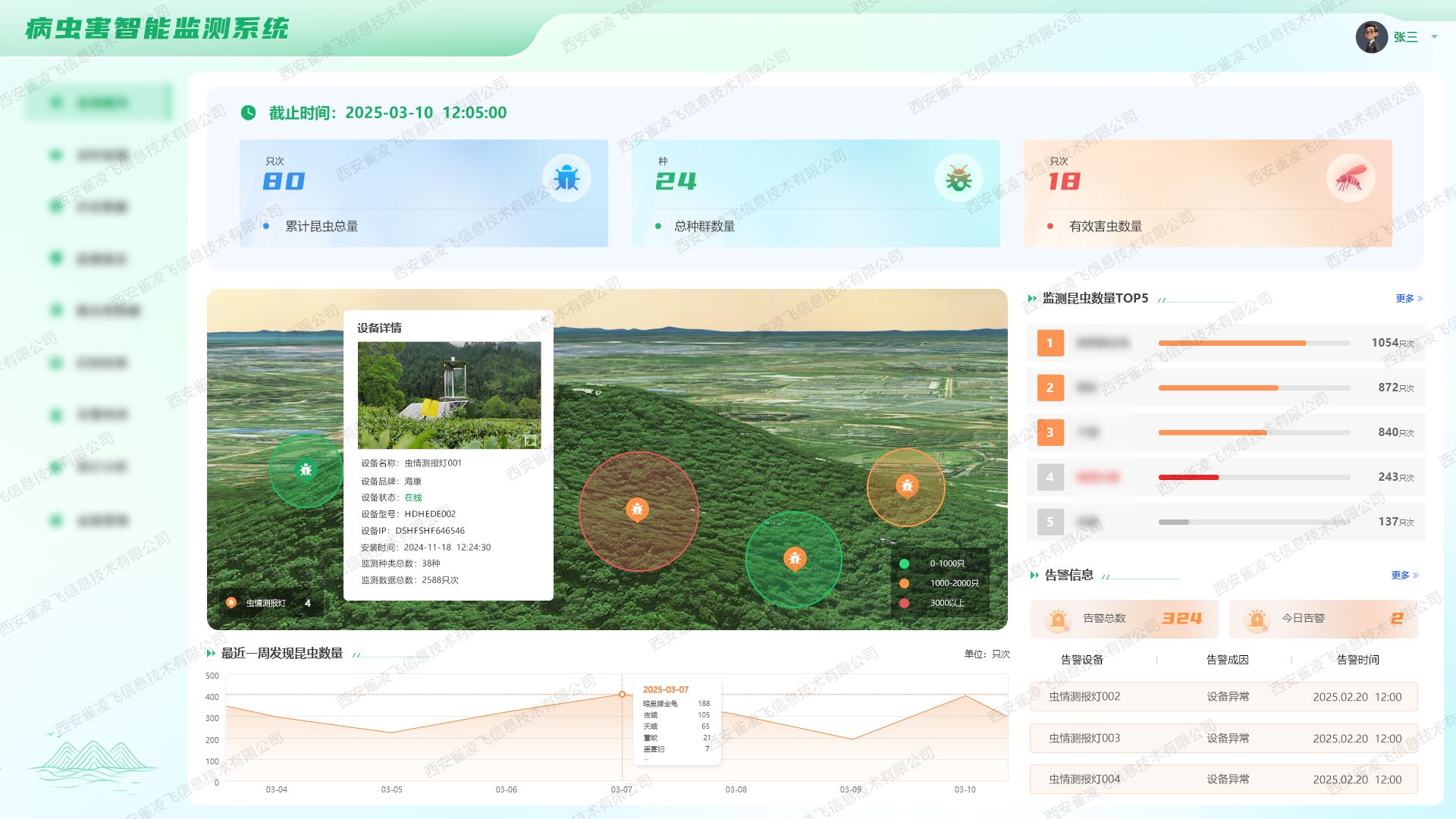
Task: Select the highlighted first sidebar menu item
Action: (x=100, y=102)
